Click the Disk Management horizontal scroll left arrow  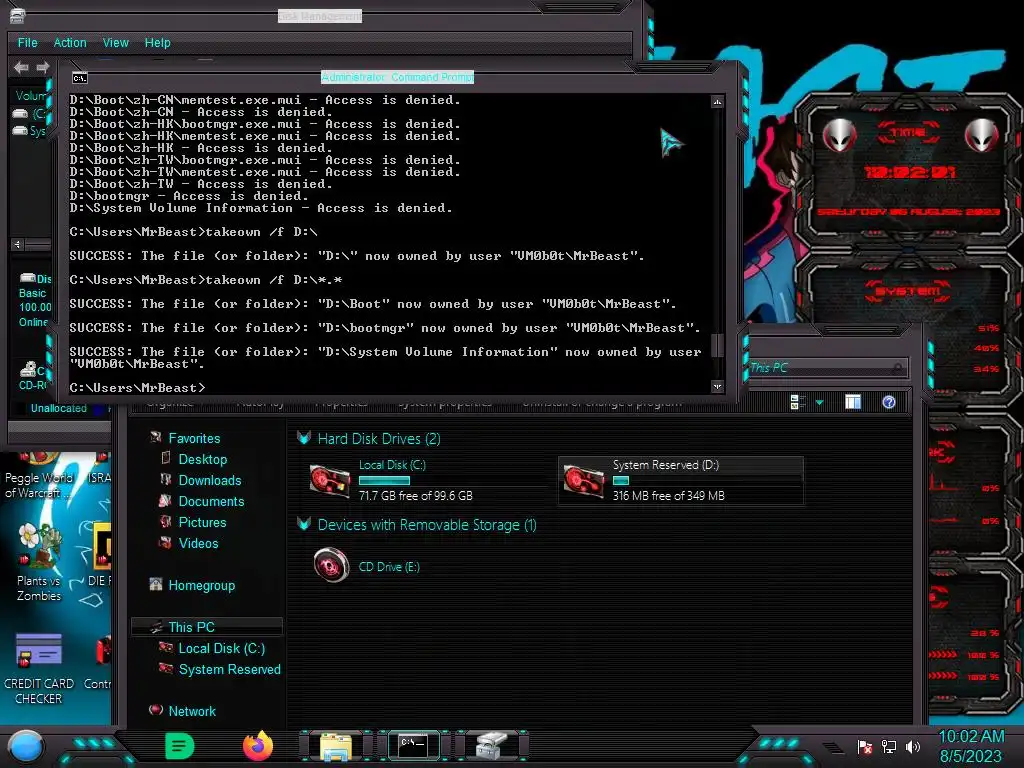18,245
